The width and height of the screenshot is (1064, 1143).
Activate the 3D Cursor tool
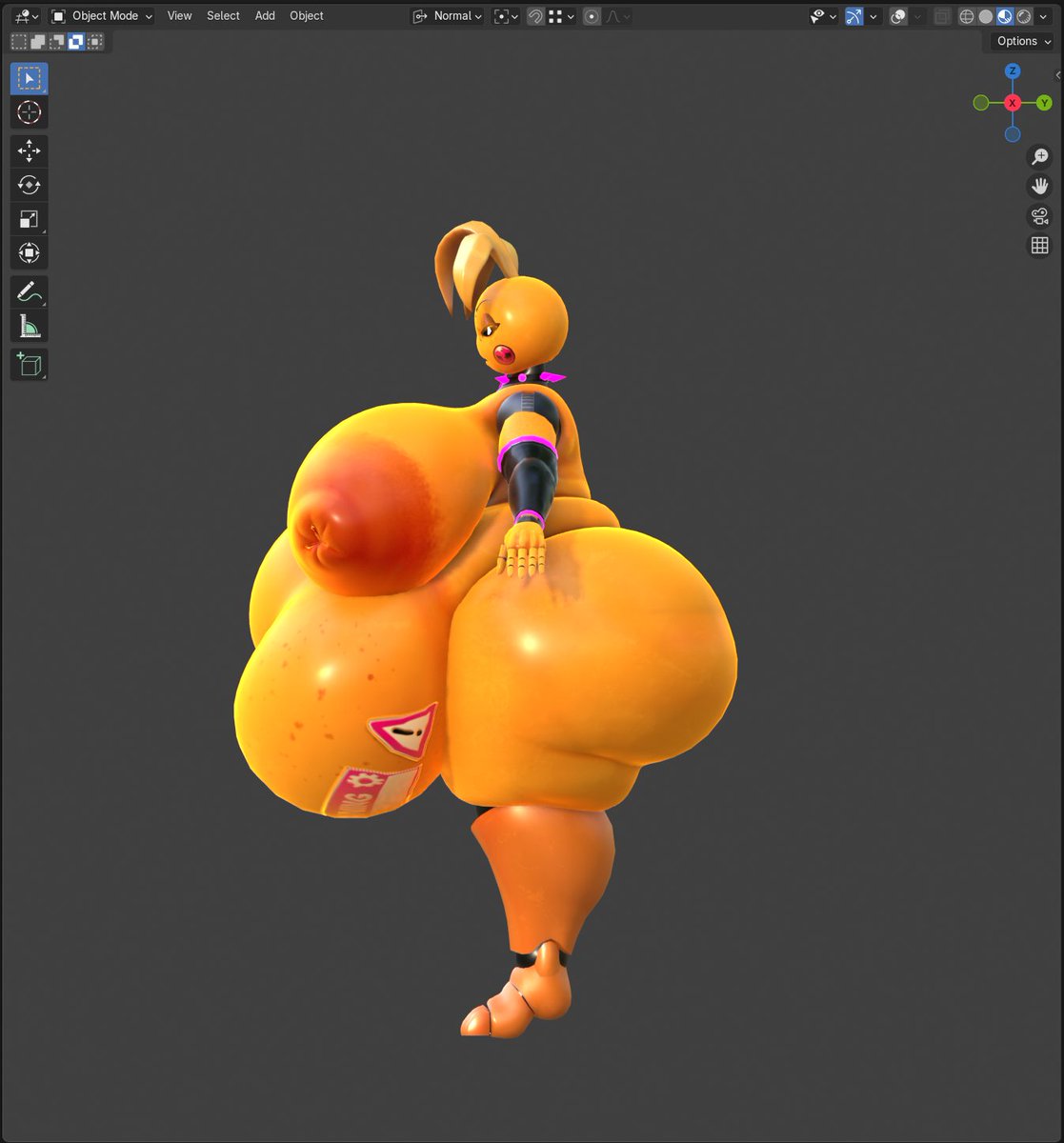tap(29, 112)
